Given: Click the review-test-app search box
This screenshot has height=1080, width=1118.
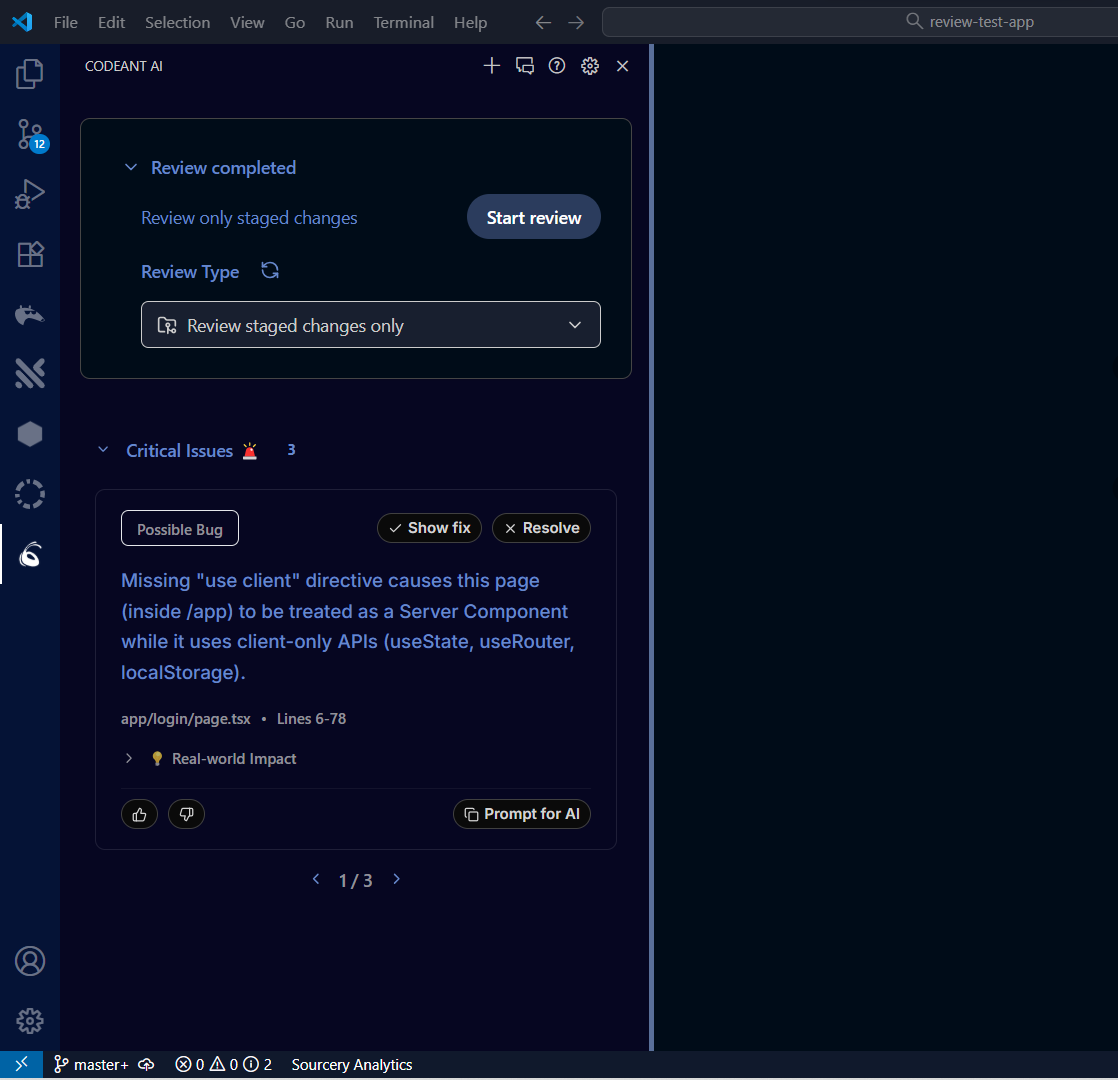Looking at the screenshot, I should 860,22.
